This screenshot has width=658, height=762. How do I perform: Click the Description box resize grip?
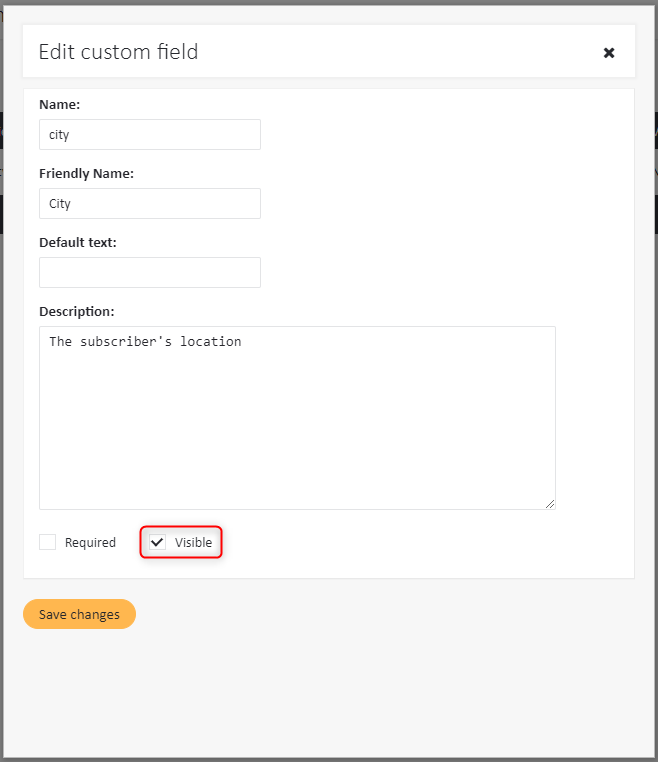550,504
